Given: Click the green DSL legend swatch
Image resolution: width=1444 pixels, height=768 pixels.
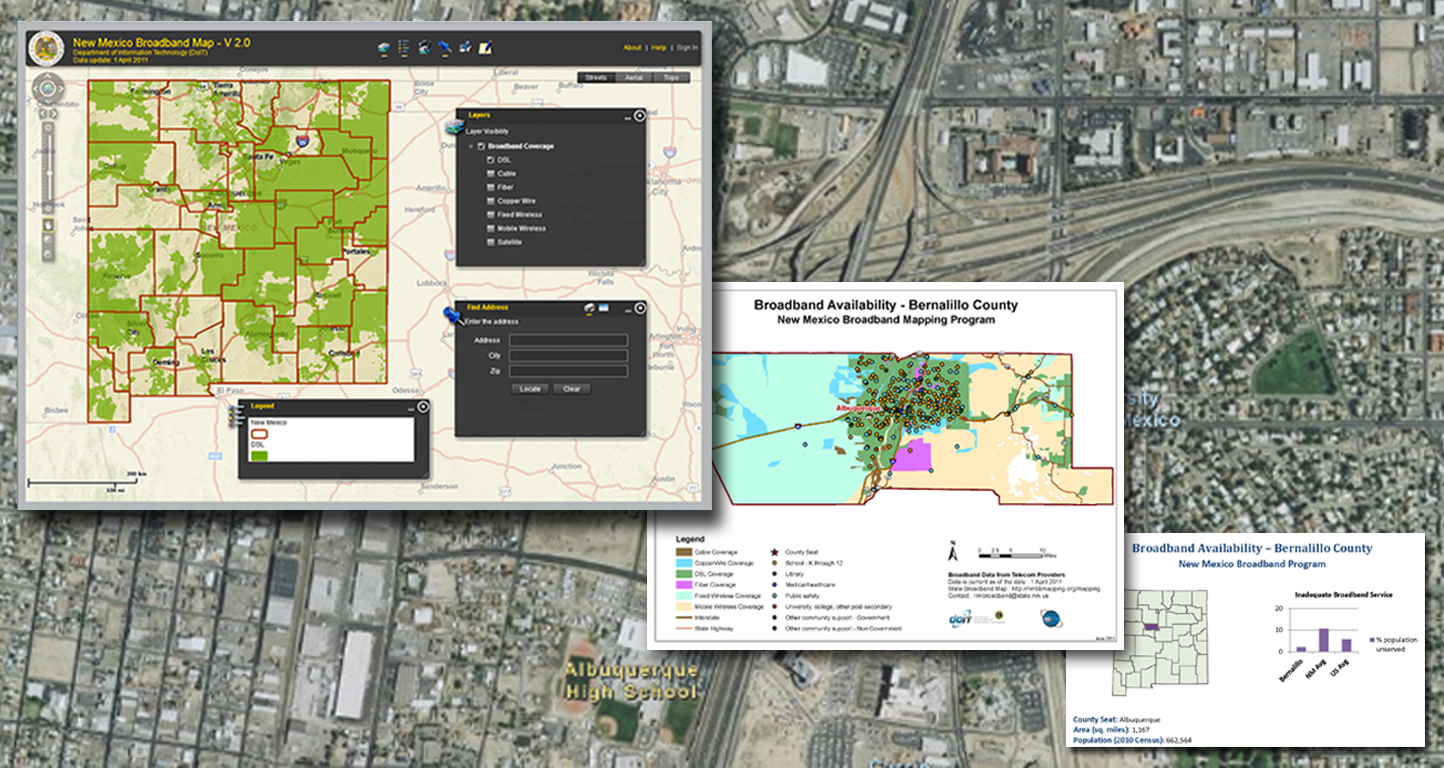Looking at the screenshot, I should 259,456.
